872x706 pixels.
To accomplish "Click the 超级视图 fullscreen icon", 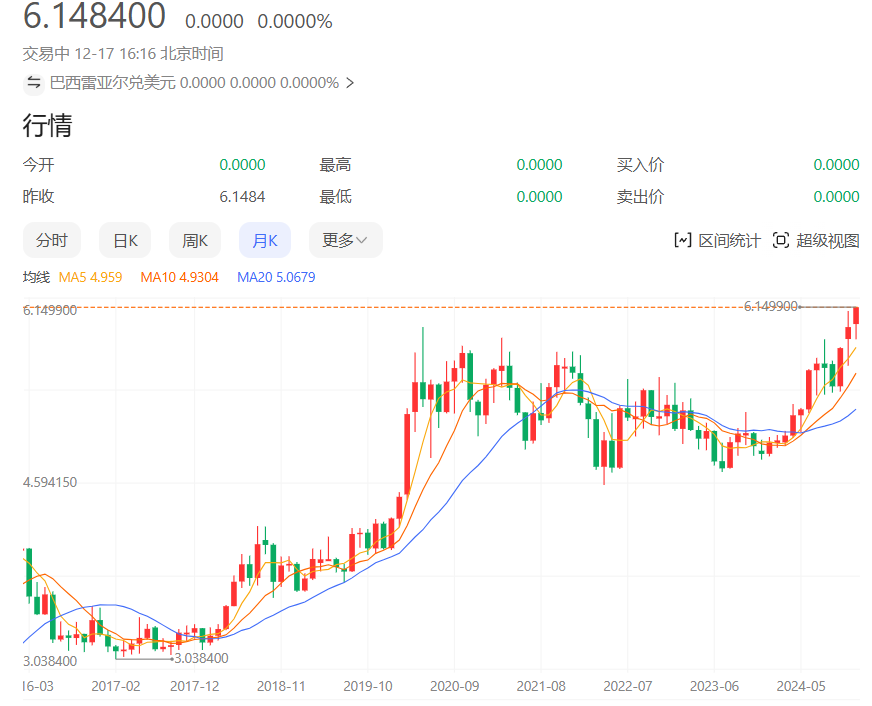I will 781,240.
